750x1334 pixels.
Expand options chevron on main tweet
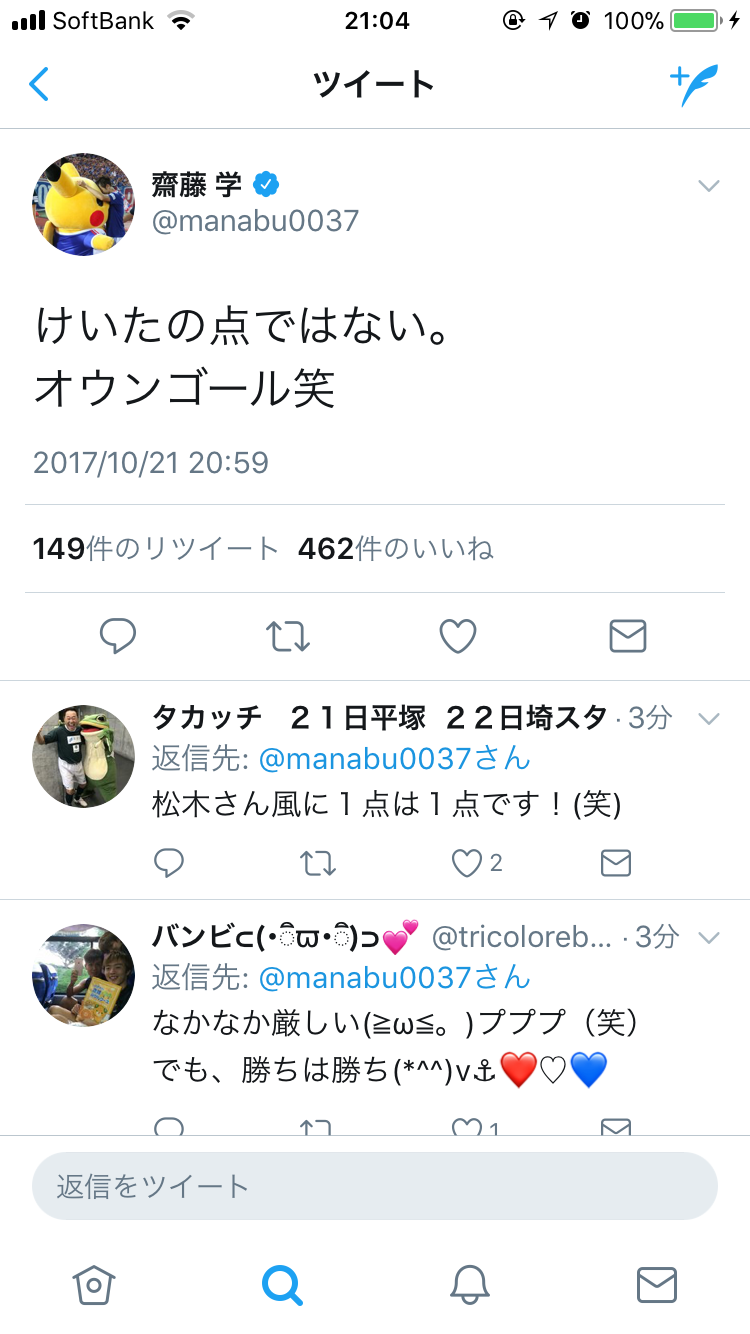709,186
